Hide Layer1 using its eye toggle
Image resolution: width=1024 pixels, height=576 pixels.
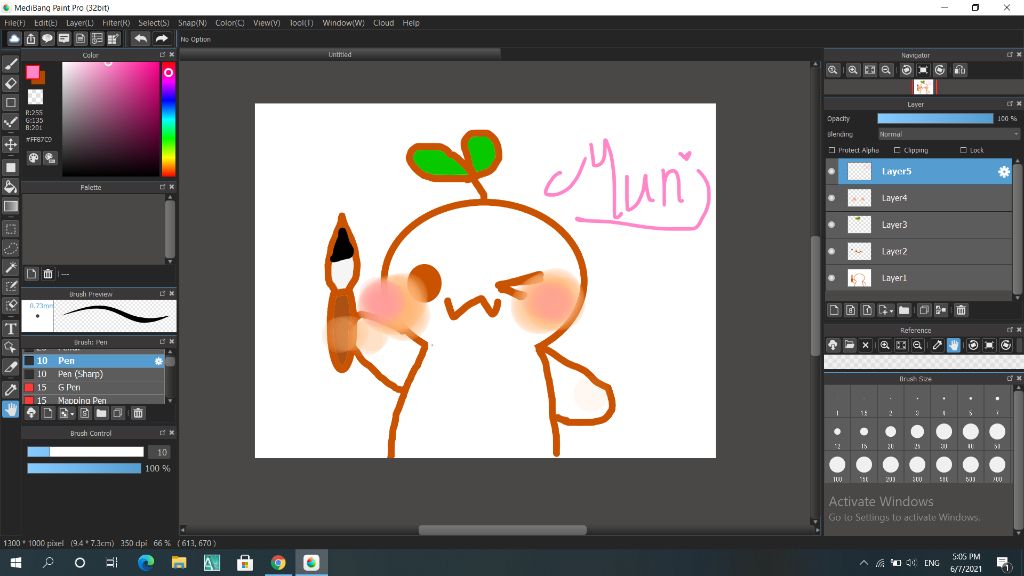(x=831, y=278)
